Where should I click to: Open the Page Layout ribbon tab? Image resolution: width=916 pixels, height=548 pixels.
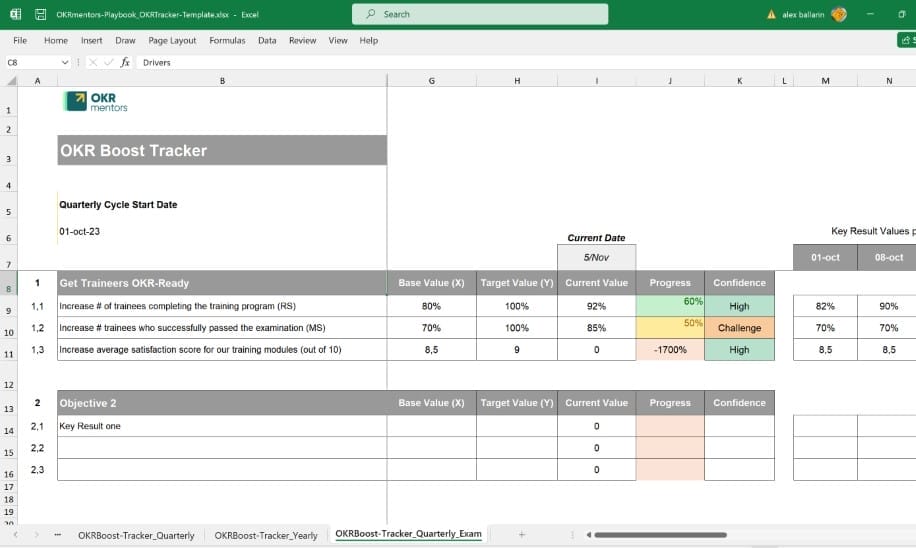(x=172, y=41)
